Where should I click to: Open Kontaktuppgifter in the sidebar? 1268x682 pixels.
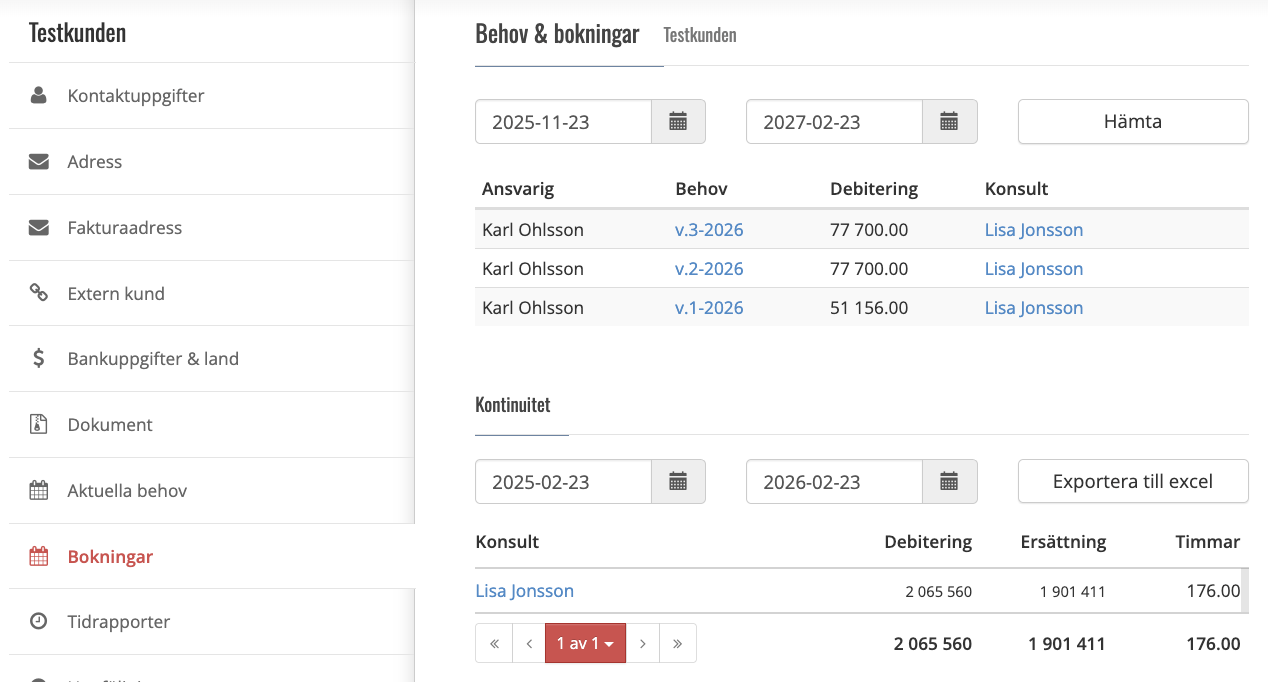[211, 96]
